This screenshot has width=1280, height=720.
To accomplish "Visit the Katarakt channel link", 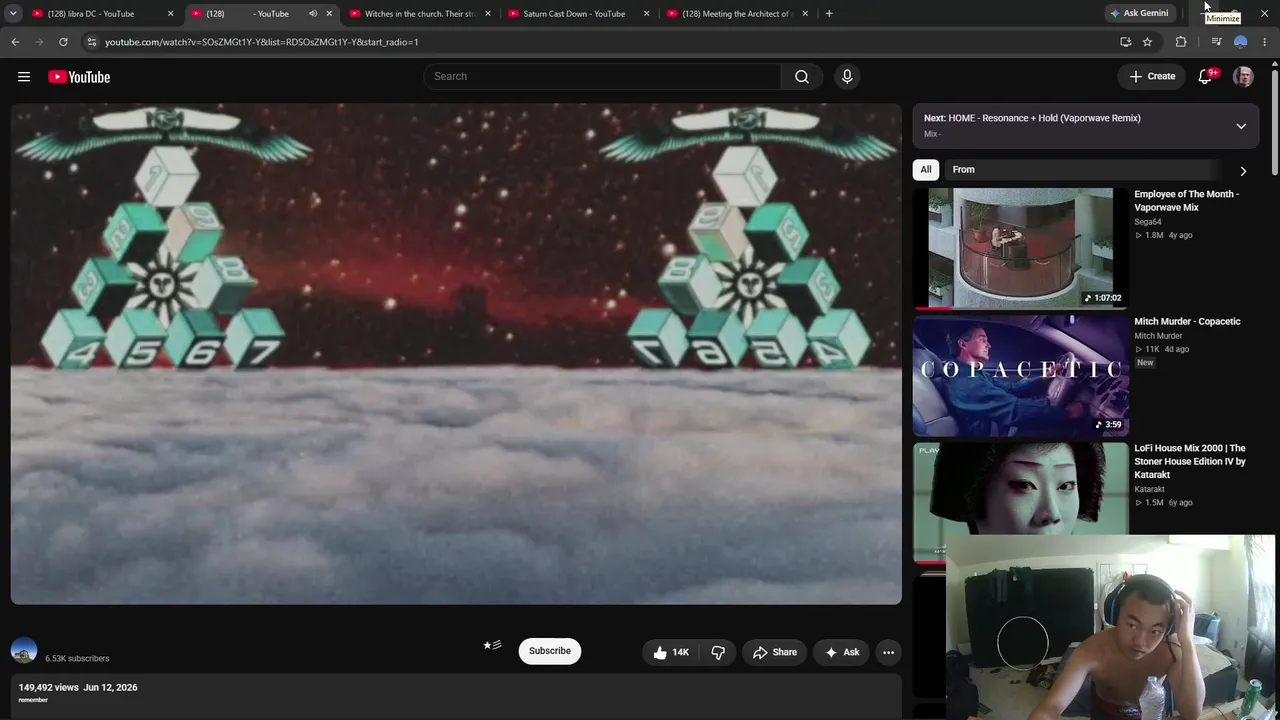I will pos(1149,489).
